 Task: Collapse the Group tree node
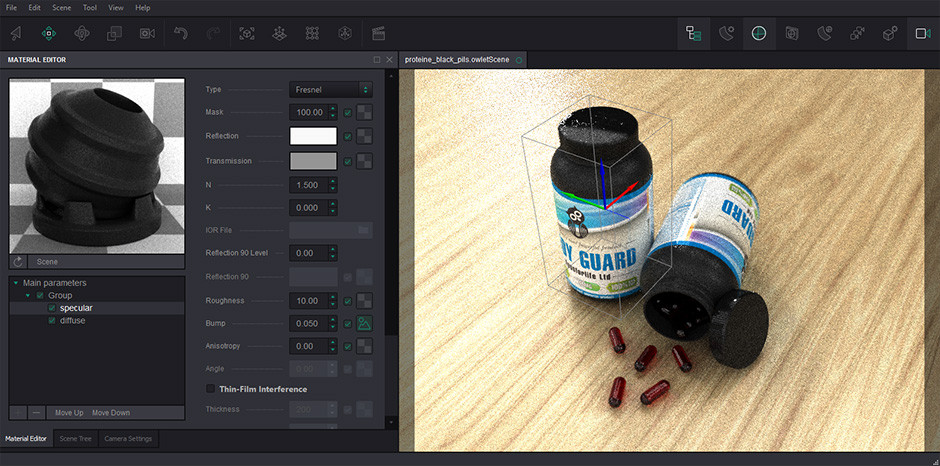click(x=28, y=295)
